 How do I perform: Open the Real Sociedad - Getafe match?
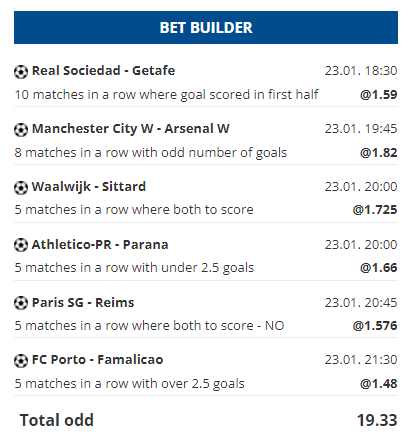pyautogui.click(x=103, y=71)
